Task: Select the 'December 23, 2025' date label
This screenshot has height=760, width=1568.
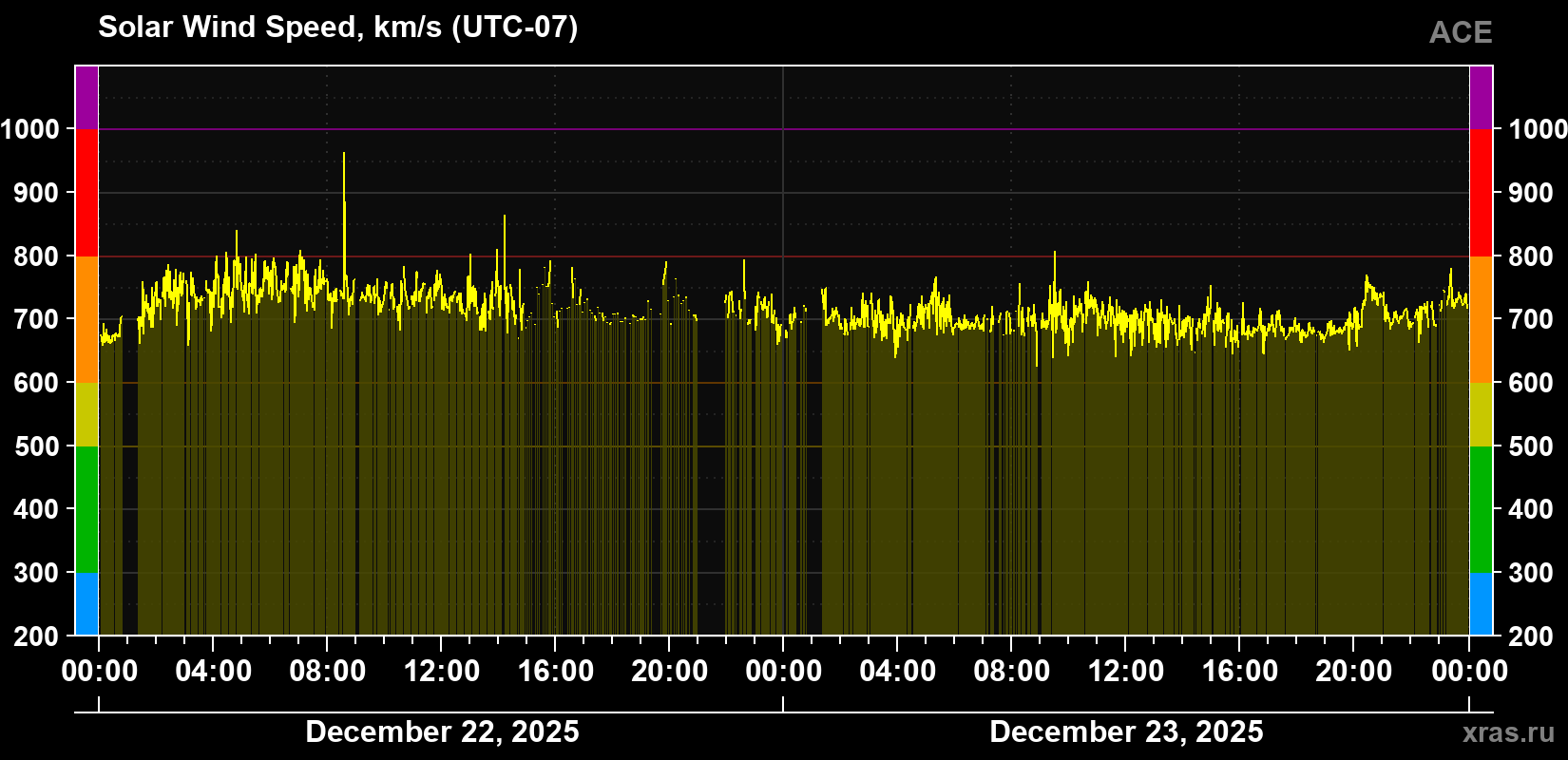Action: [x=1126, y=731]
